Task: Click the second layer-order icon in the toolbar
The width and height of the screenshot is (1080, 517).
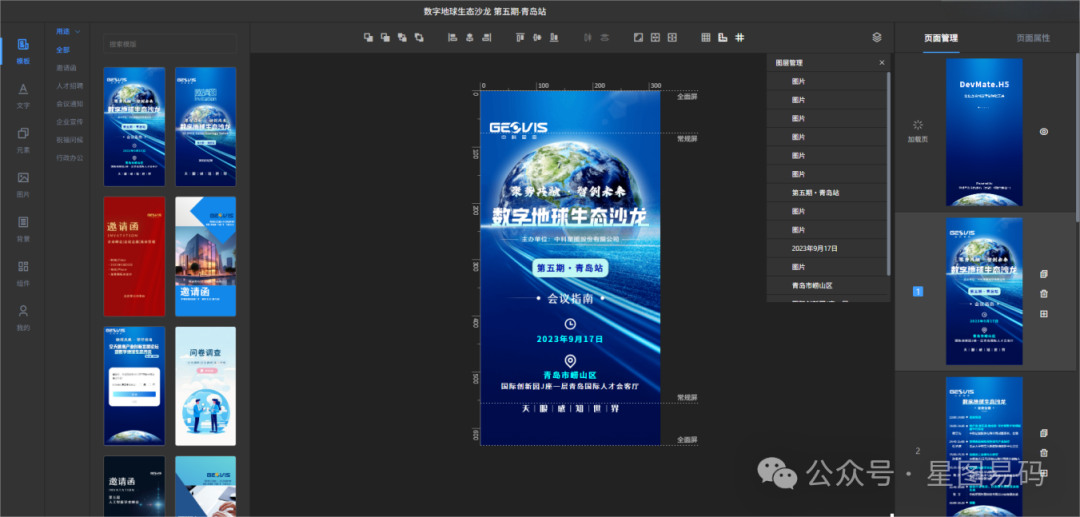Action: tap(385, 37)
